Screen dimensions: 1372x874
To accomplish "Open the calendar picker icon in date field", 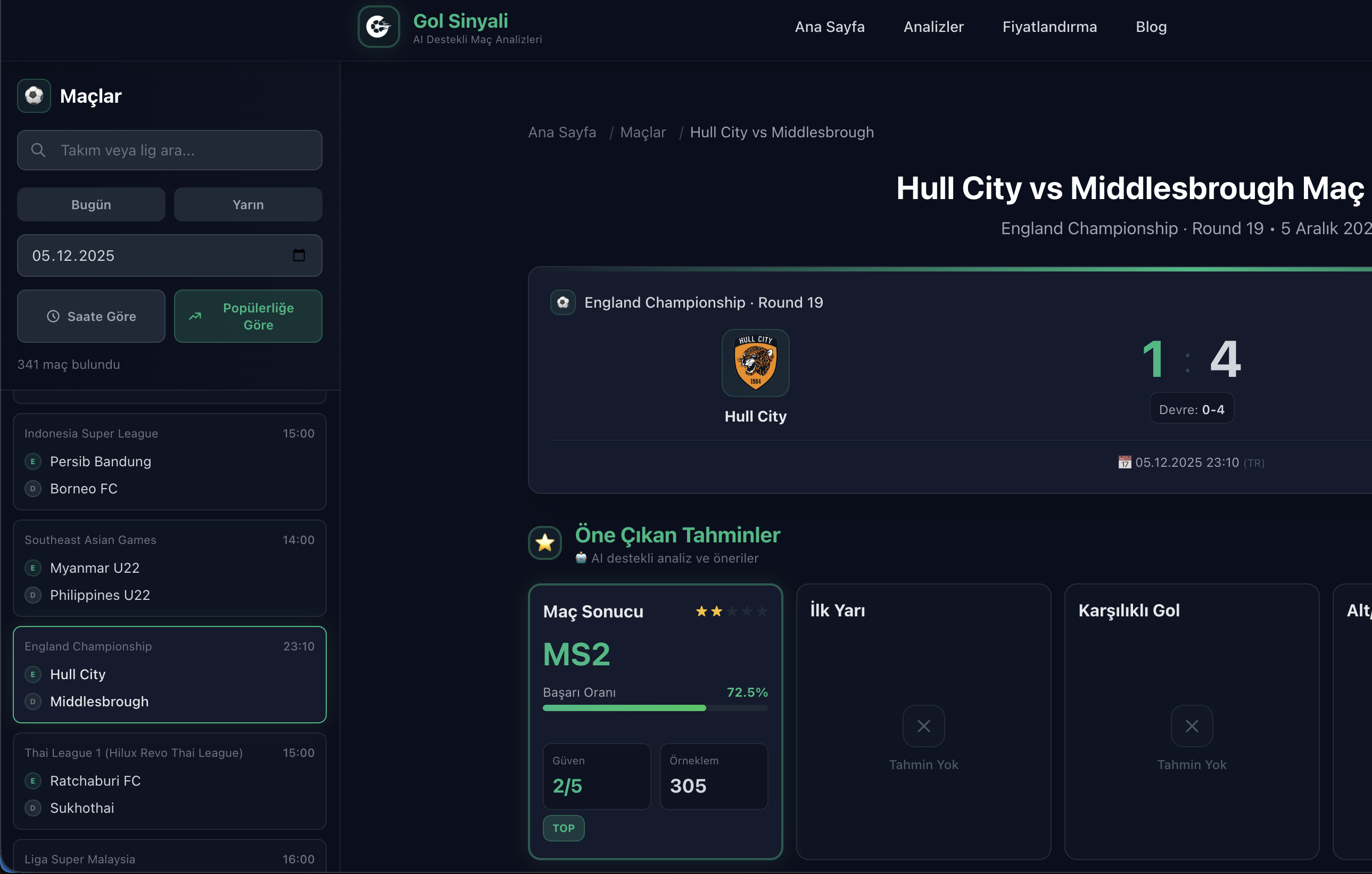I will click(299, 255).
